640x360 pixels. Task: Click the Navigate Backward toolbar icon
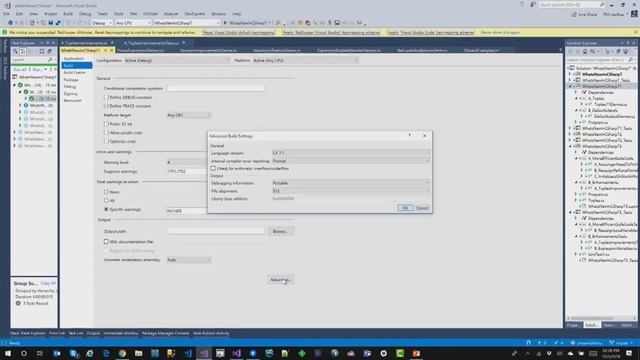click(x=11, y=23)
